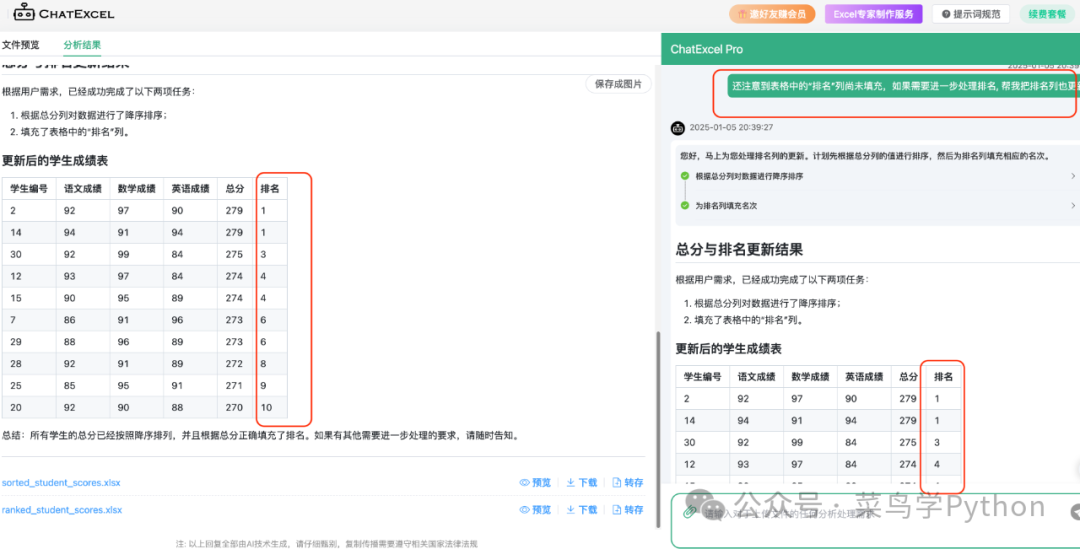The width and height of the screenshot is (1080, 549).
Task: Open Excel专家制作服务
Action: 873,14
